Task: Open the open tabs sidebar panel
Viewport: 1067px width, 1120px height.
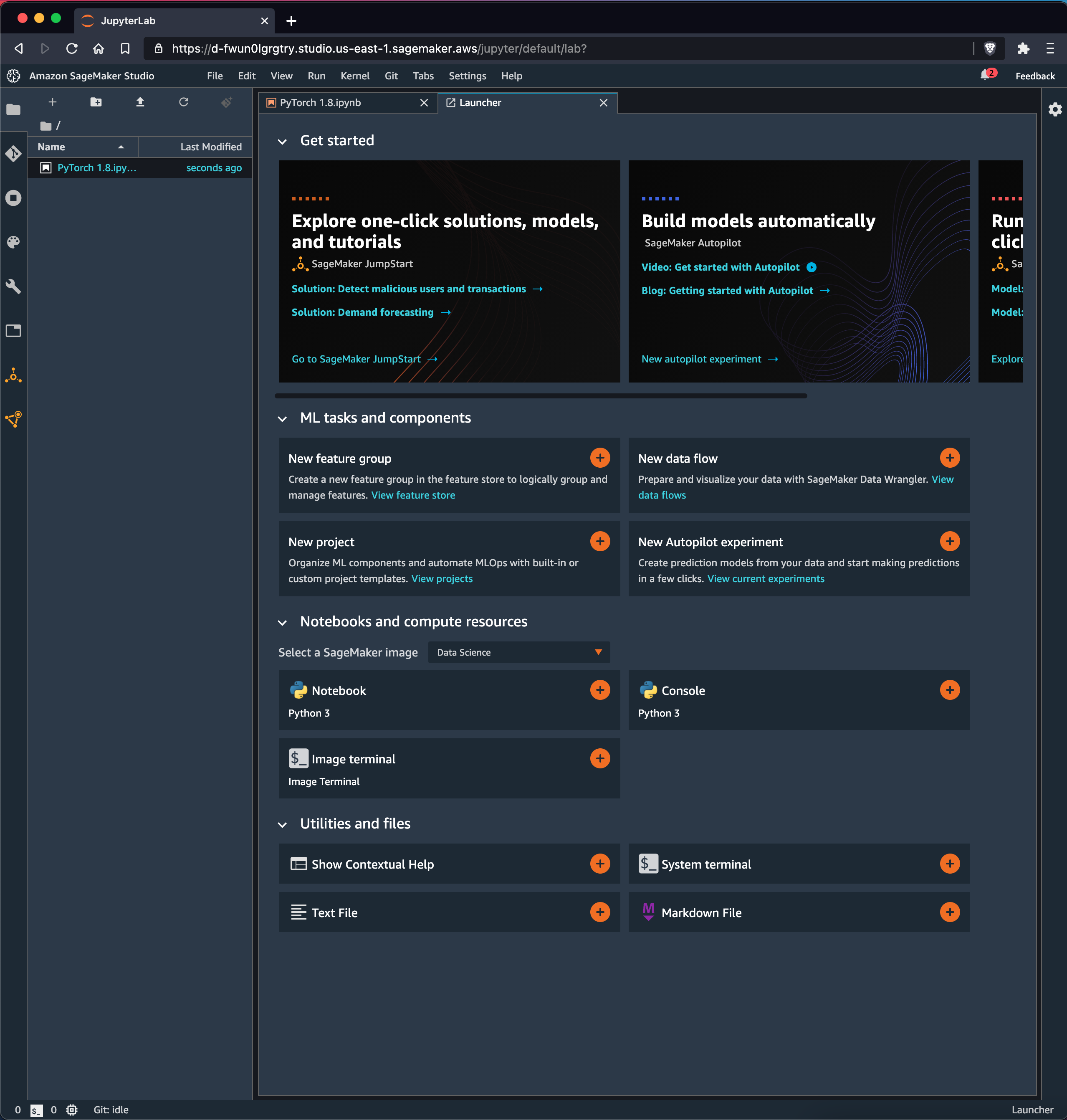Action: click(x=14, y=331)
